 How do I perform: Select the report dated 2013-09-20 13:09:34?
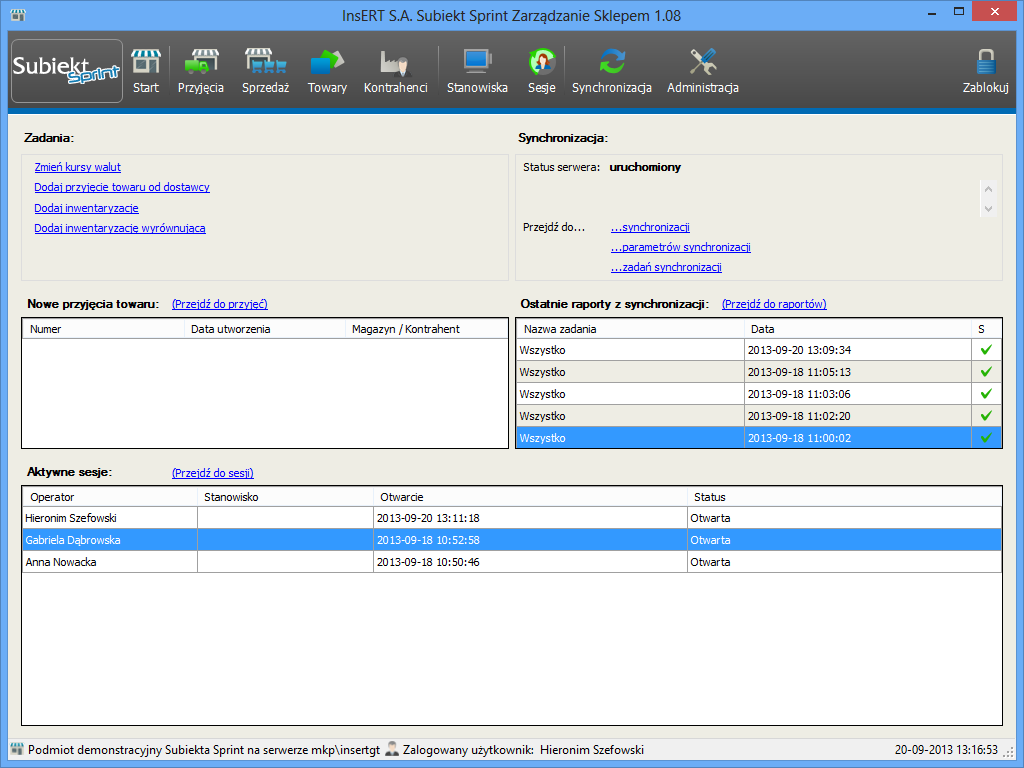click(x=759, y=350)
